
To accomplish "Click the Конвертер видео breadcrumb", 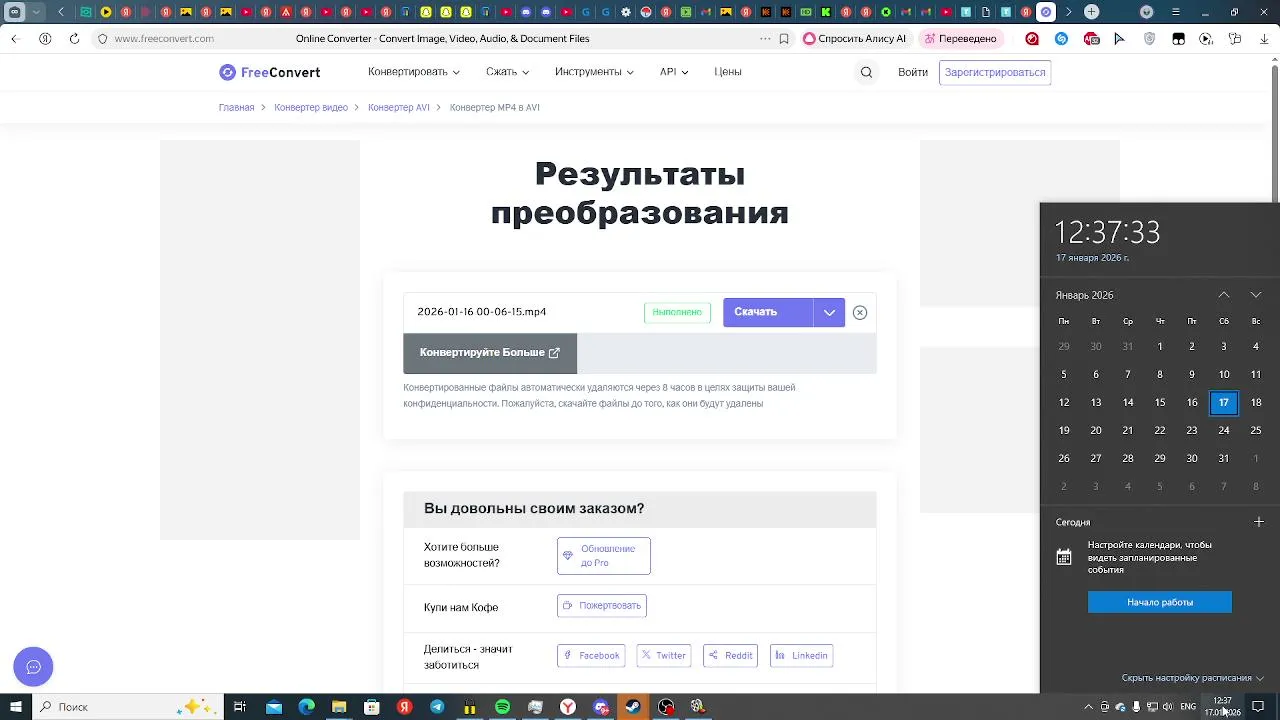I will (311, 107).
